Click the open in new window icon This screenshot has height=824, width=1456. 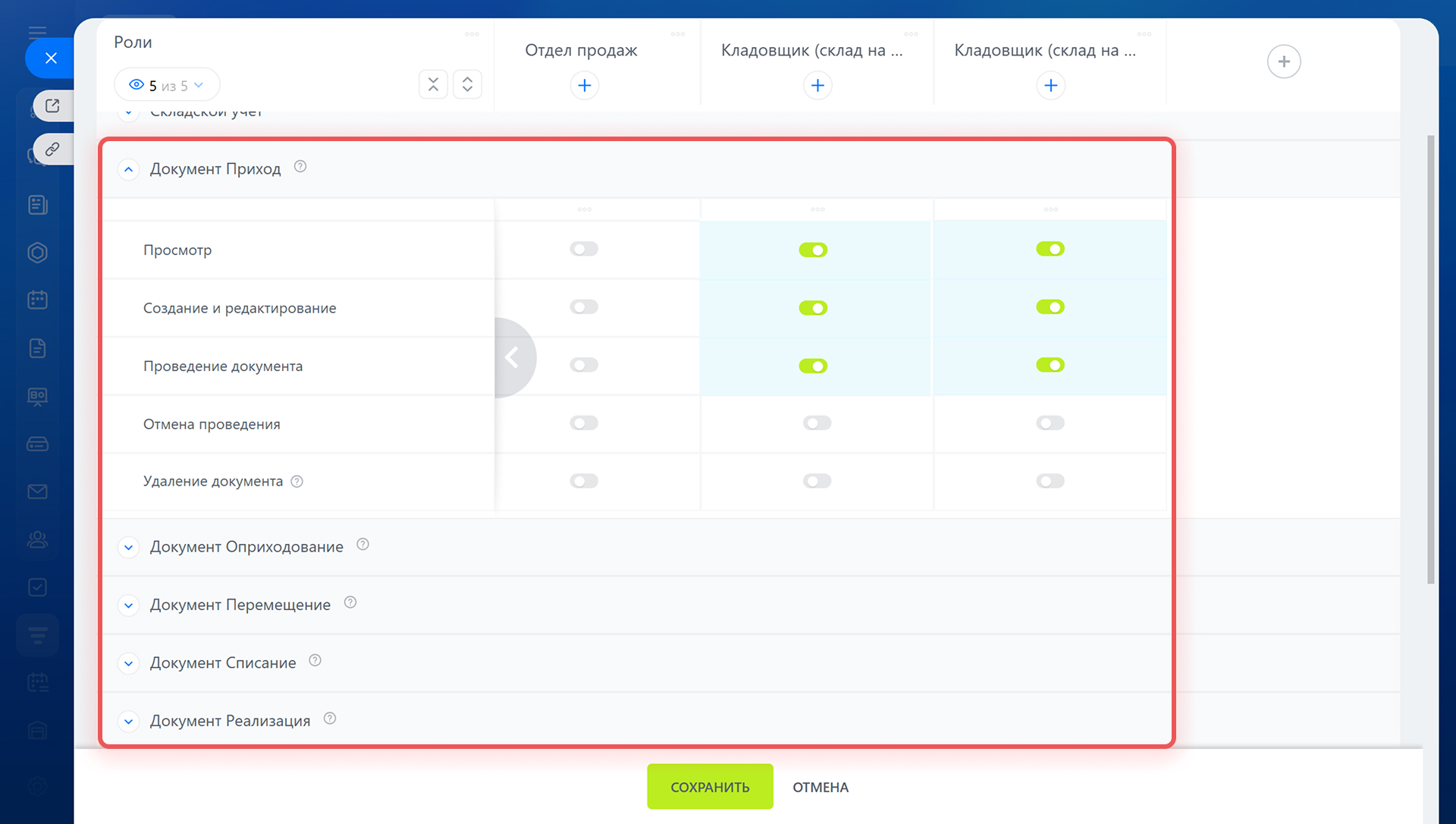(52, 106)
